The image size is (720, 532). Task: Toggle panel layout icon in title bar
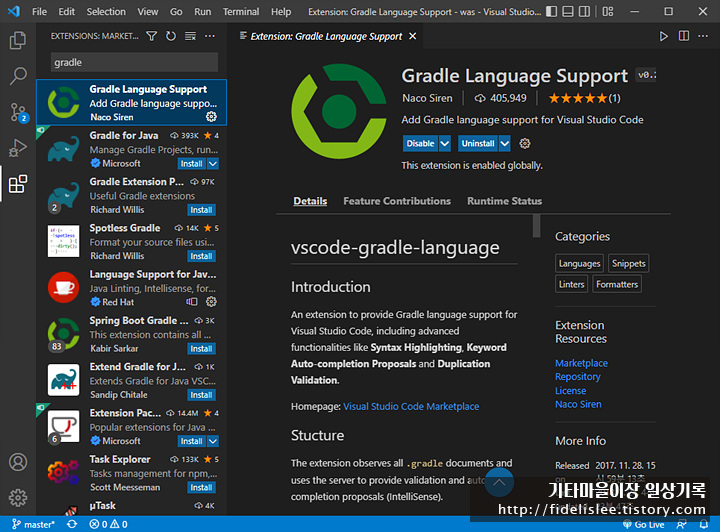568,11
